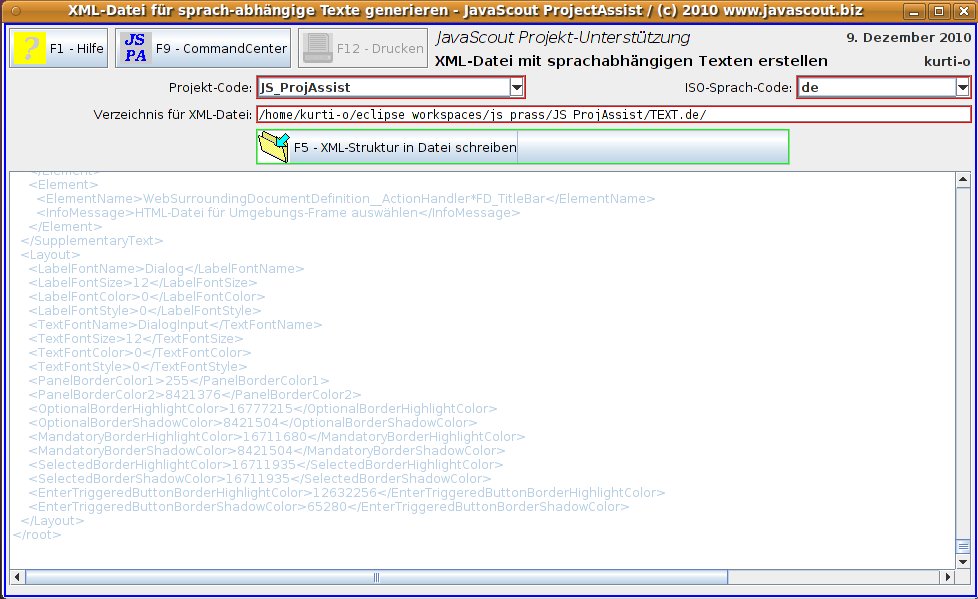Click the yellow question mark help icon
The image size is (978, 599).
(30, 48)
